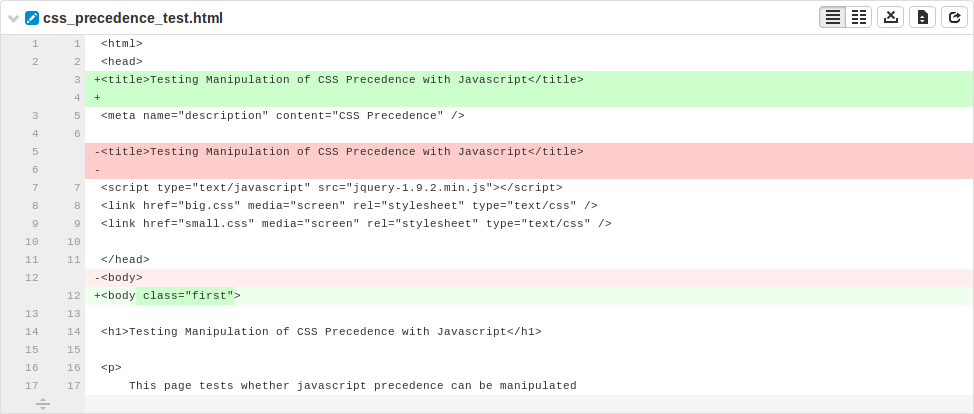Collapse the css_precedence_test.html diff chevron
The image size is (974, 414).
coord(14,19)
